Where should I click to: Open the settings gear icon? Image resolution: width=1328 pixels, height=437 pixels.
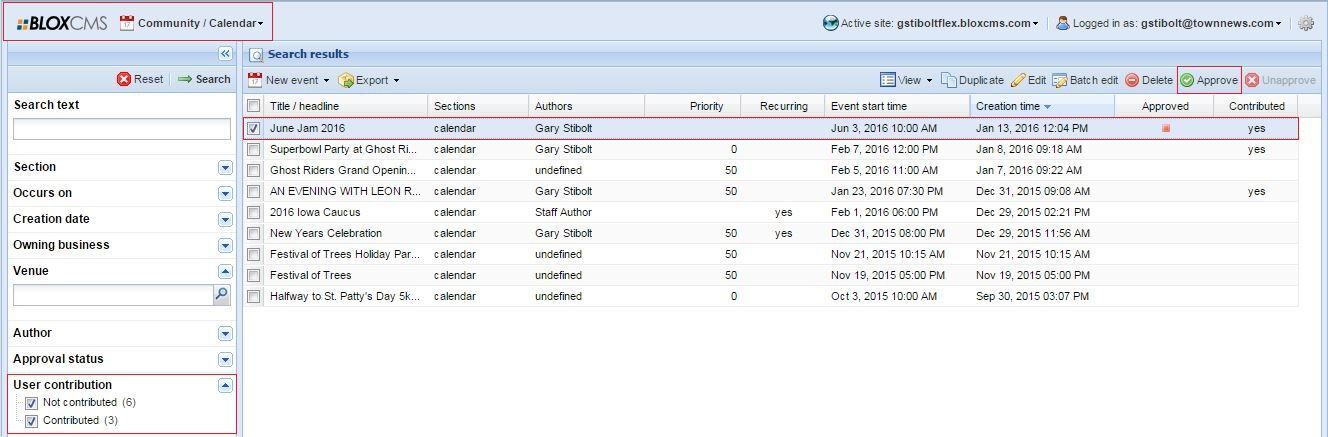click(x=1306, y=23)
